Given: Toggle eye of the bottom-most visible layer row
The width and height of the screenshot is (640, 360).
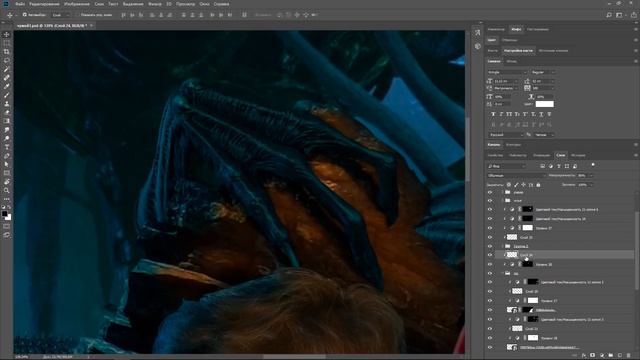Looking at the screenshot, I should (490, 347).
